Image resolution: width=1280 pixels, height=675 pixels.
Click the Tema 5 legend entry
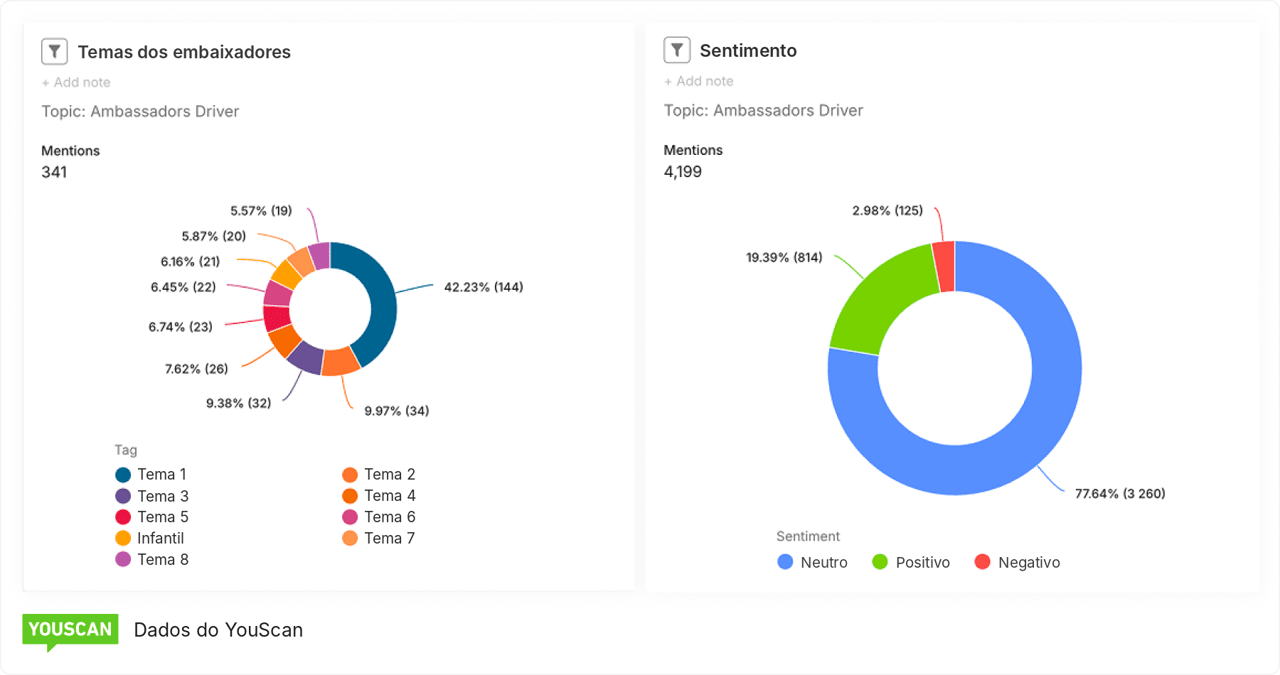(x=152, y=517)
